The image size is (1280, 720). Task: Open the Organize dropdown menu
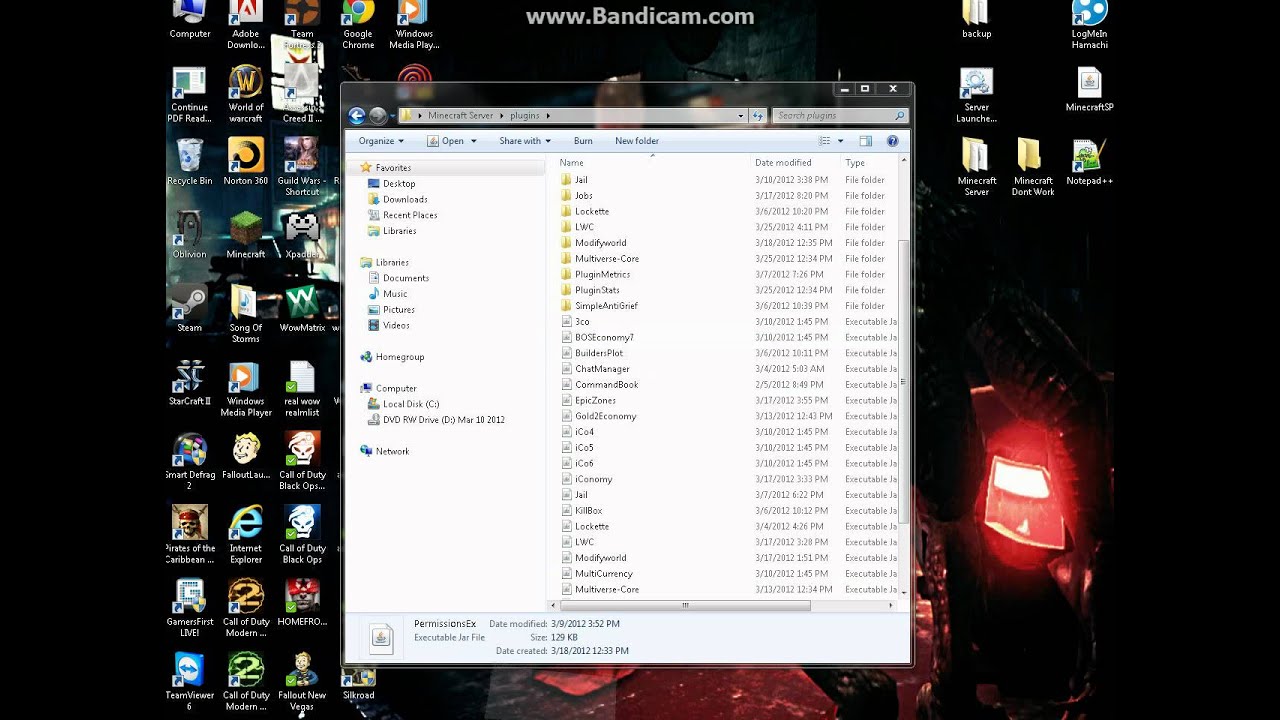(x=382, y=141)
